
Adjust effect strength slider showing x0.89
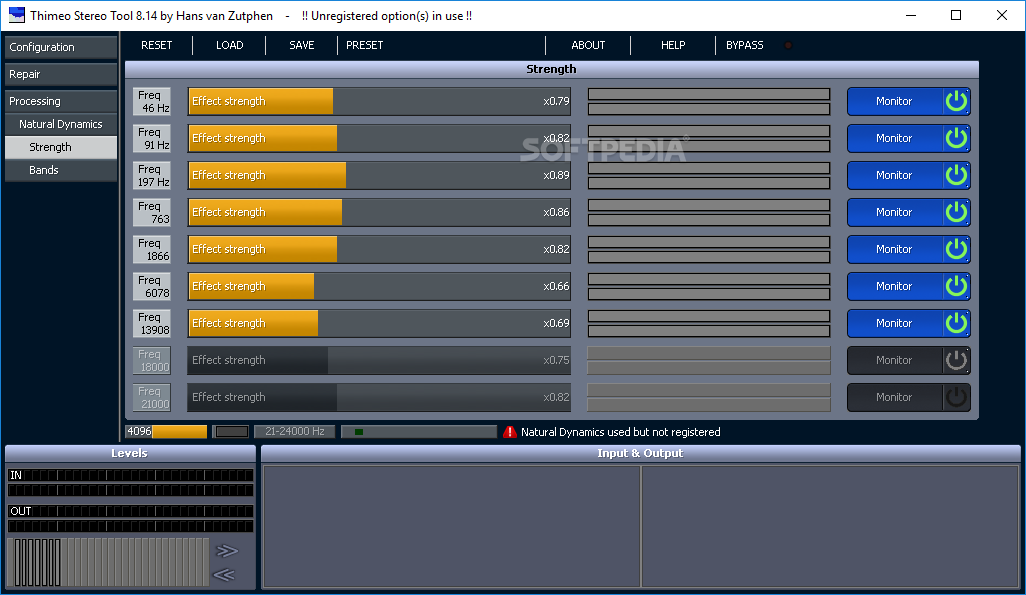(380, 175)
